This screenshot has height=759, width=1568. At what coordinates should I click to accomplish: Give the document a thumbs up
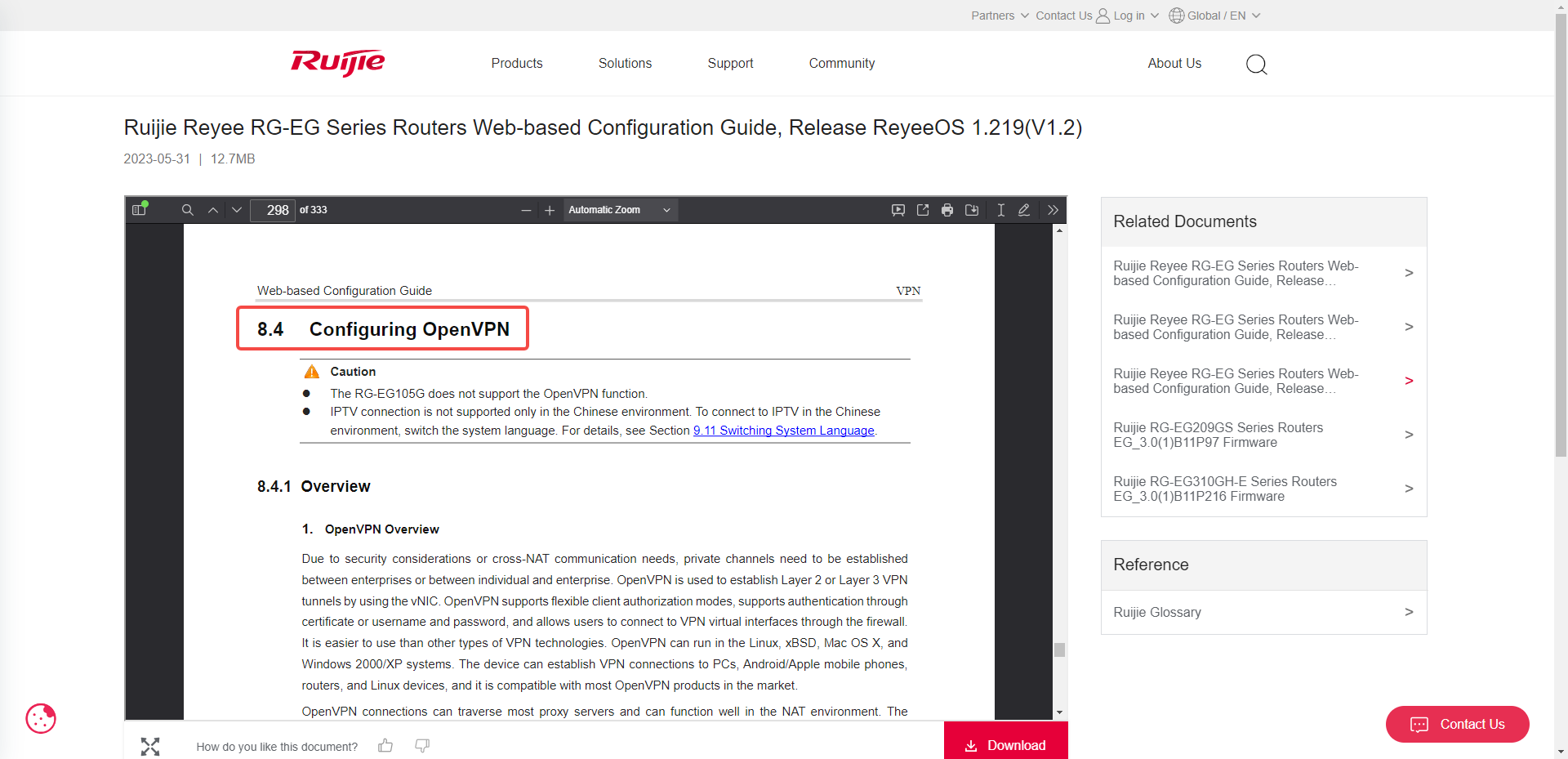coord(385,745)
